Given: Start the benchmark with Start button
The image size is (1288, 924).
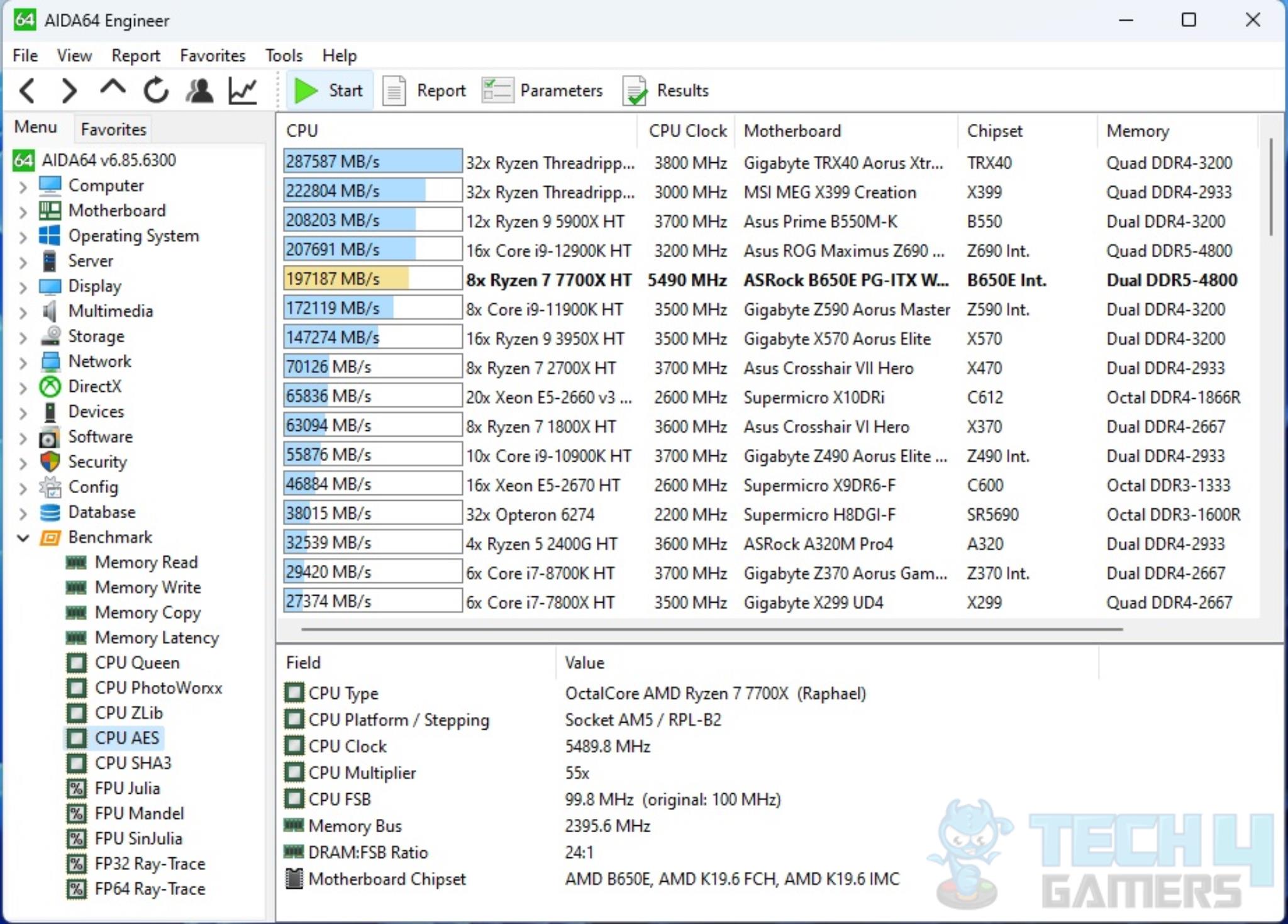Looking at the screenshot, I should click(x=330, y=91).
